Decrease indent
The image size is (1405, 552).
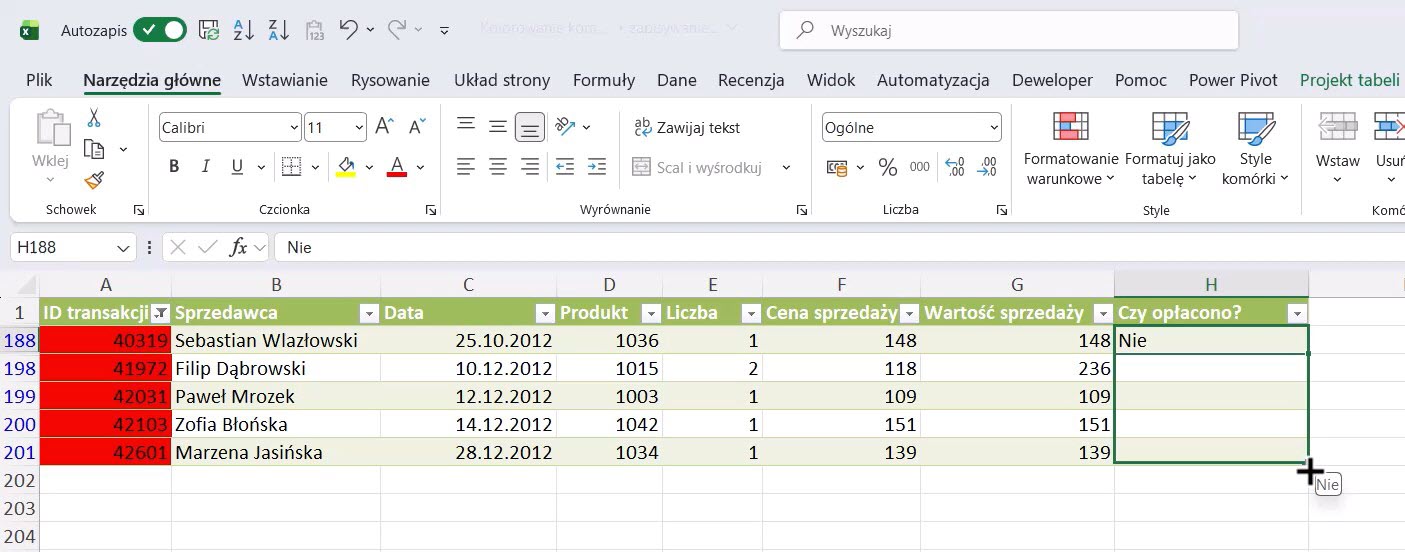pos(565,167)
